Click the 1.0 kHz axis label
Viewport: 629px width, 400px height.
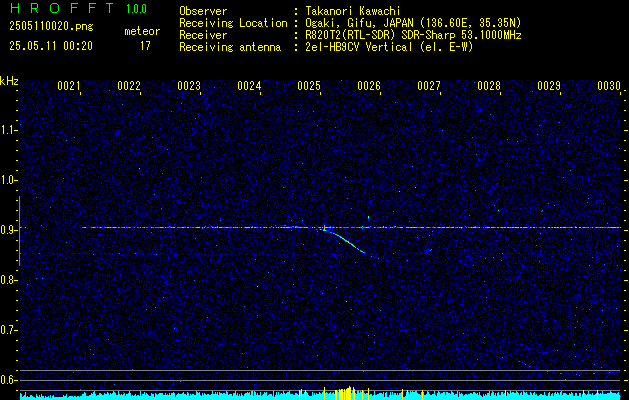click(x=8, y=180)
